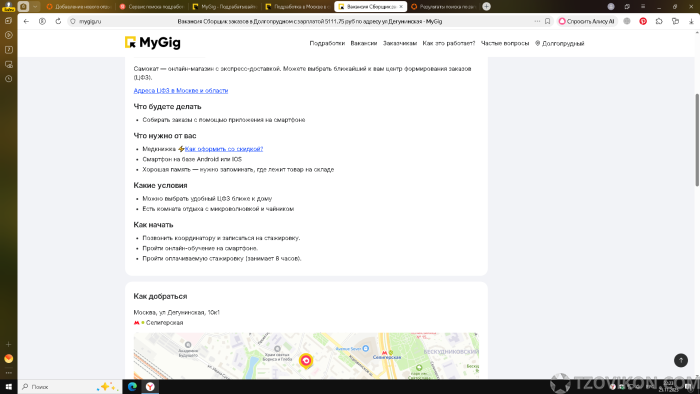This screenshot has height=394, width=700.
Task: Open sidebar video play icon
Action: coord(8,35)
